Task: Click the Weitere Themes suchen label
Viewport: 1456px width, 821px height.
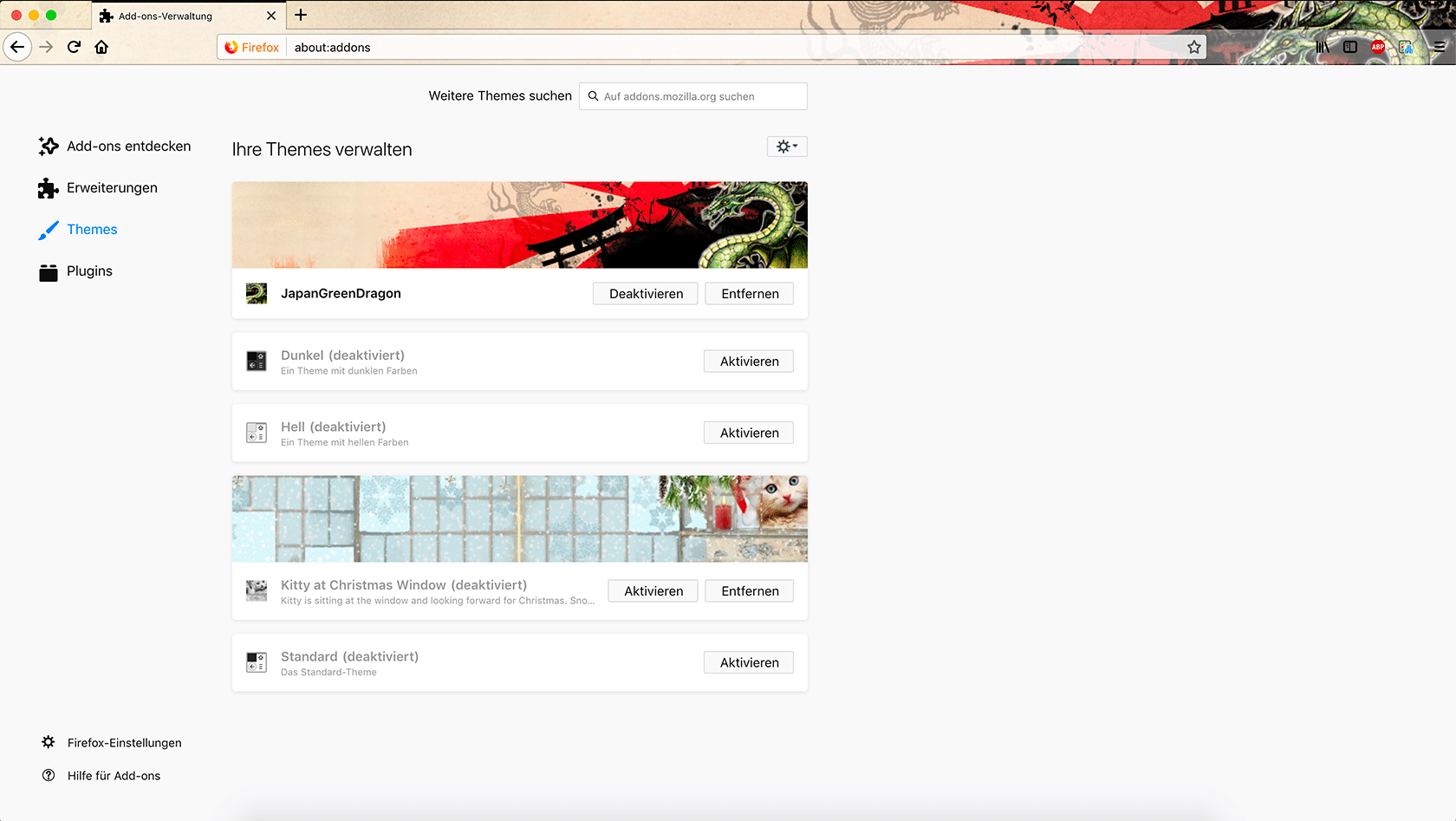Action: point(500,96)
